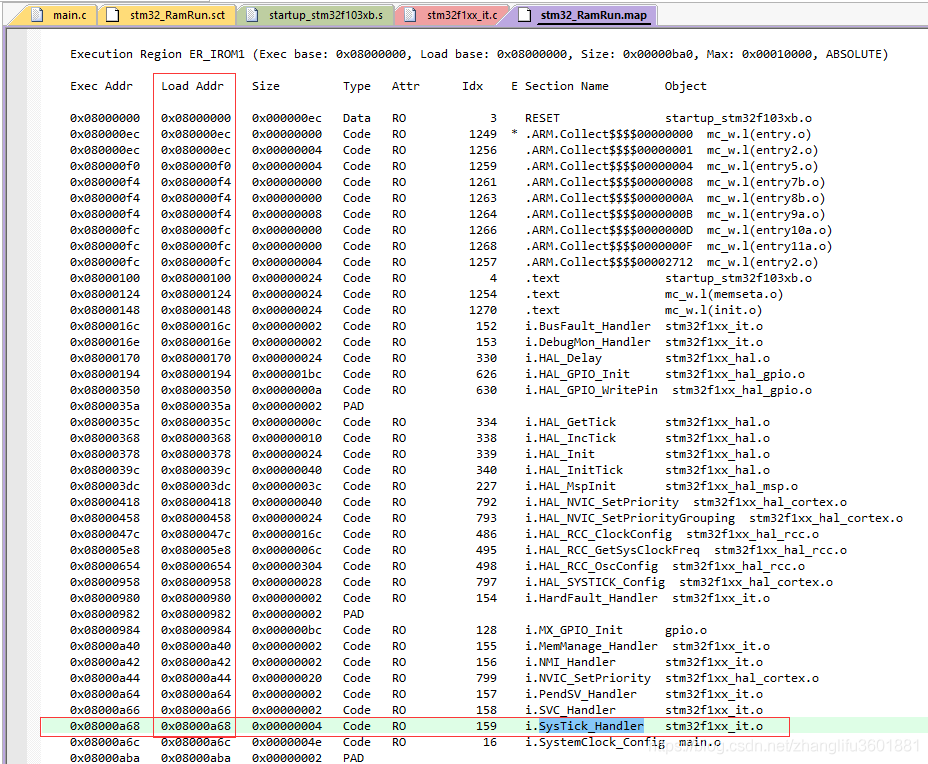Click index value '1249' in entry.o row
The height and width of the screenshot is (764, 928).
pos(482,134)
